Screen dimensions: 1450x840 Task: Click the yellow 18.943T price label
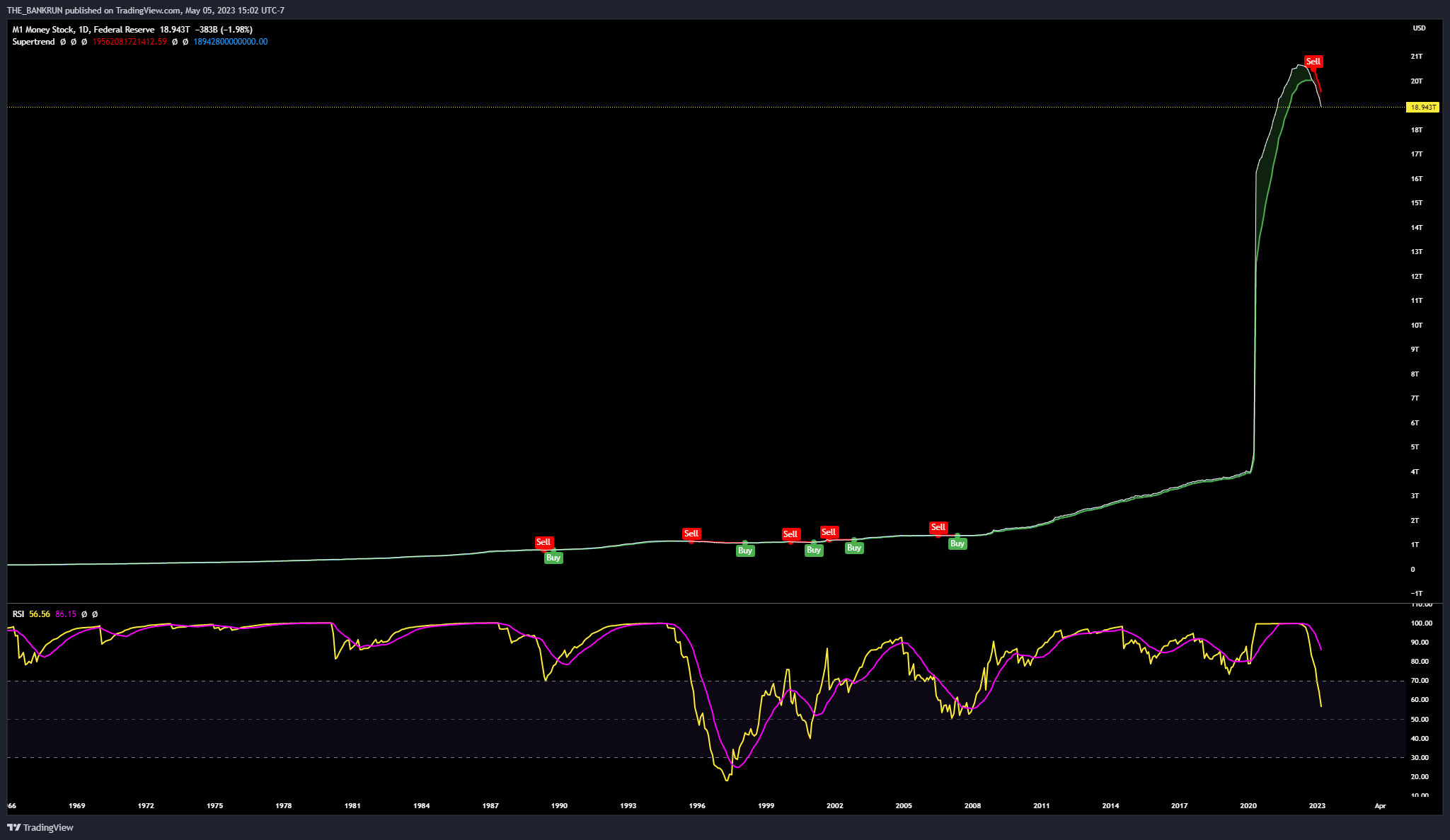(x=1422, y=108)
